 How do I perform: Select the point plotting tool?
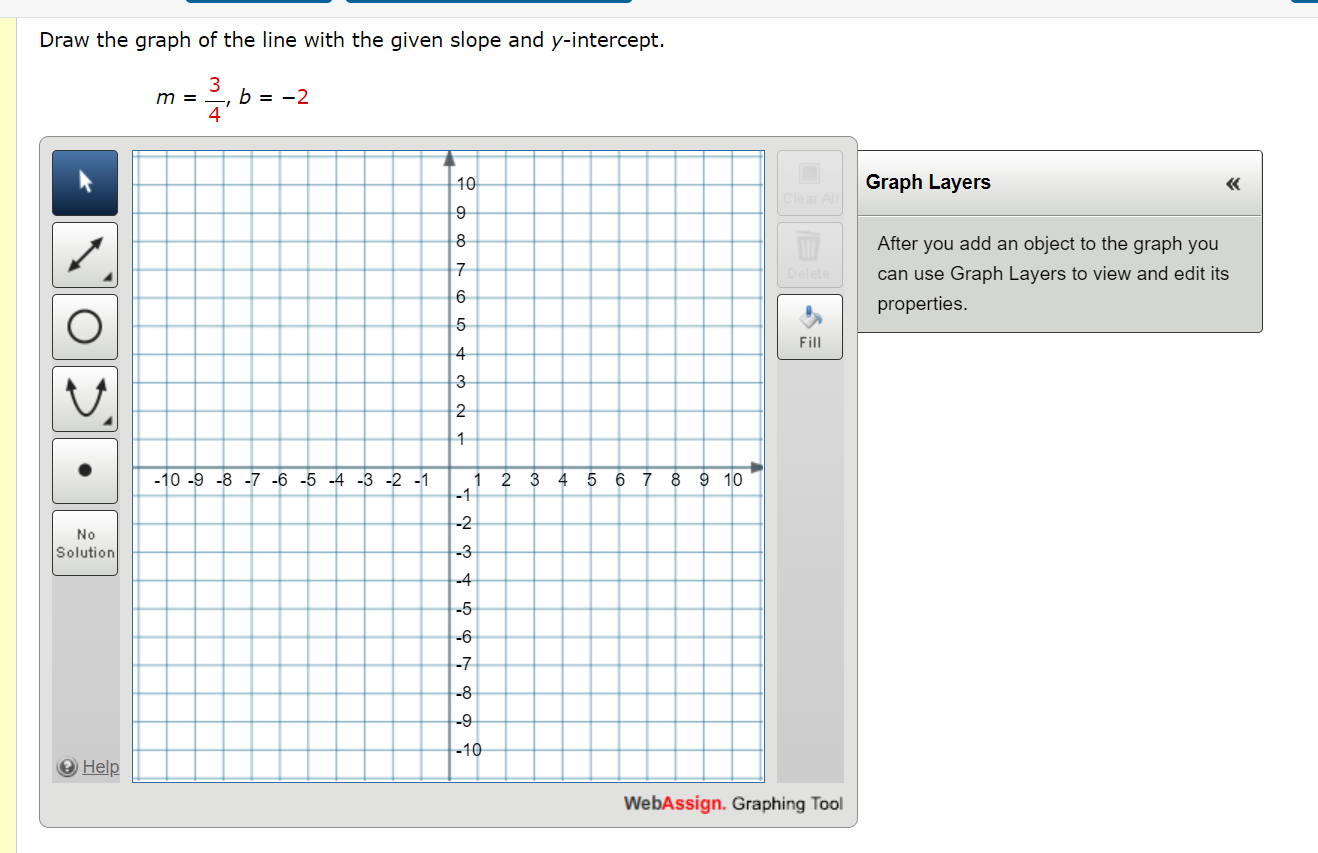coord(84,470)
